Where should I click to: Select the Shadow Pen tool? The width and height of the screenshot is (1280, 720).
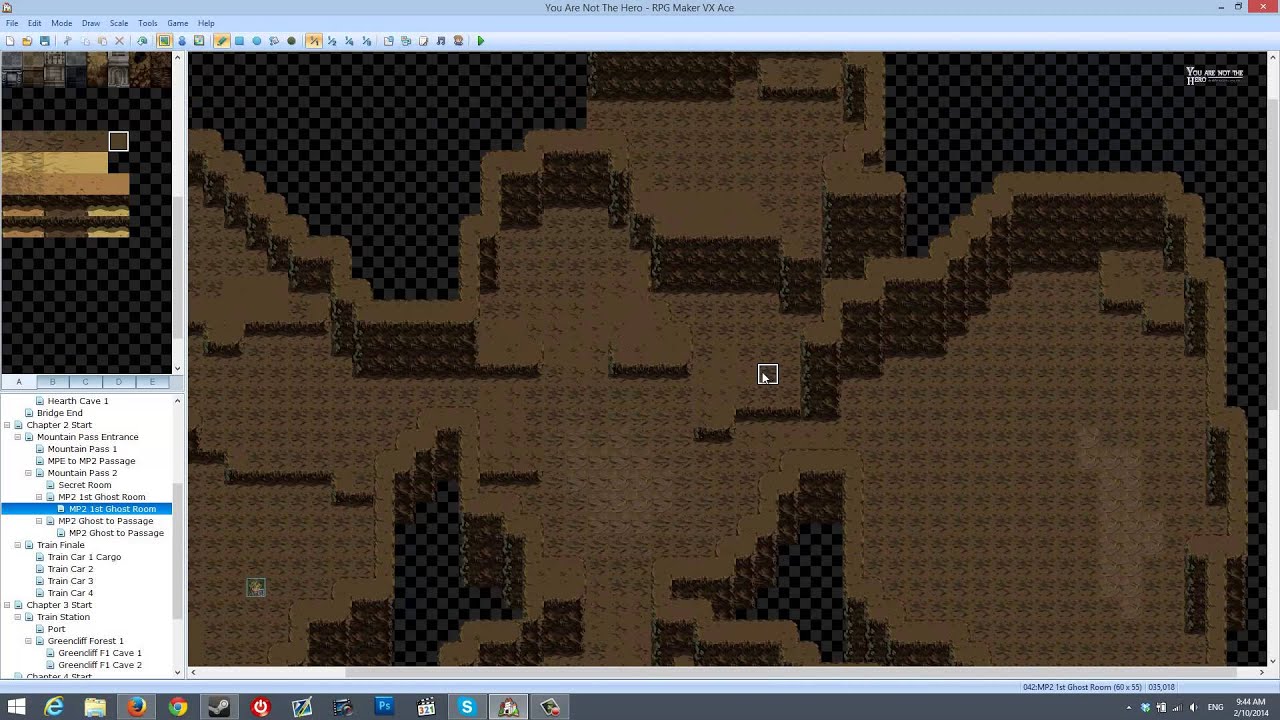(291, 41)
